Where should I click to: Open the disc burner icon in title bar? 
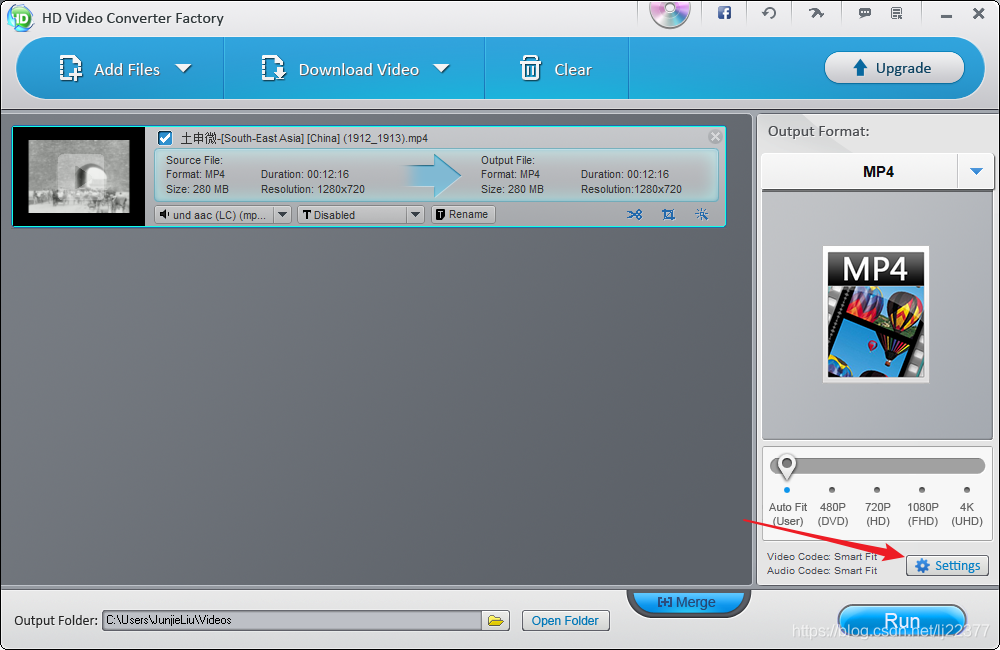[x=670, y=13]
